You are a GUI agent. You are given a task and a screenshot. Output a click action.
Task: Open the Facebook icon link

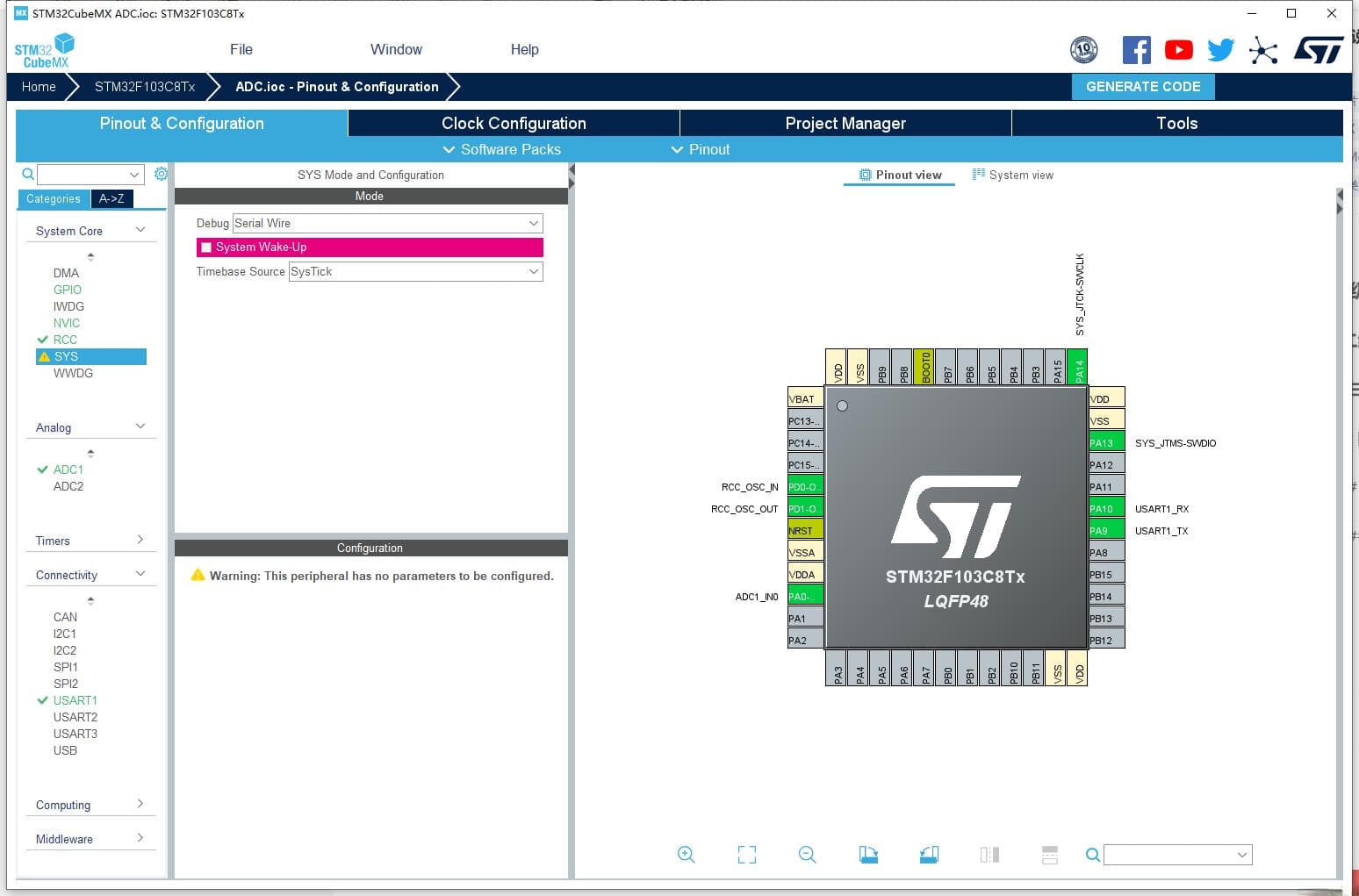(1136, 50)
